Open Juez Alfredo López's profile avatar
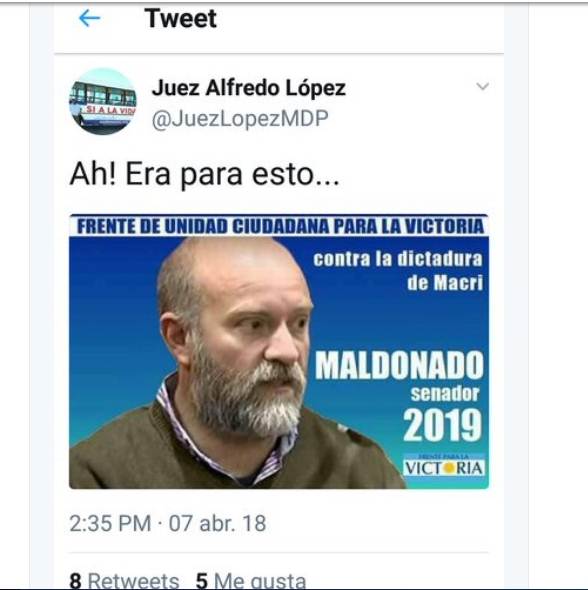The width and height of the screenshot is (588, 590). tap(103, 102)
